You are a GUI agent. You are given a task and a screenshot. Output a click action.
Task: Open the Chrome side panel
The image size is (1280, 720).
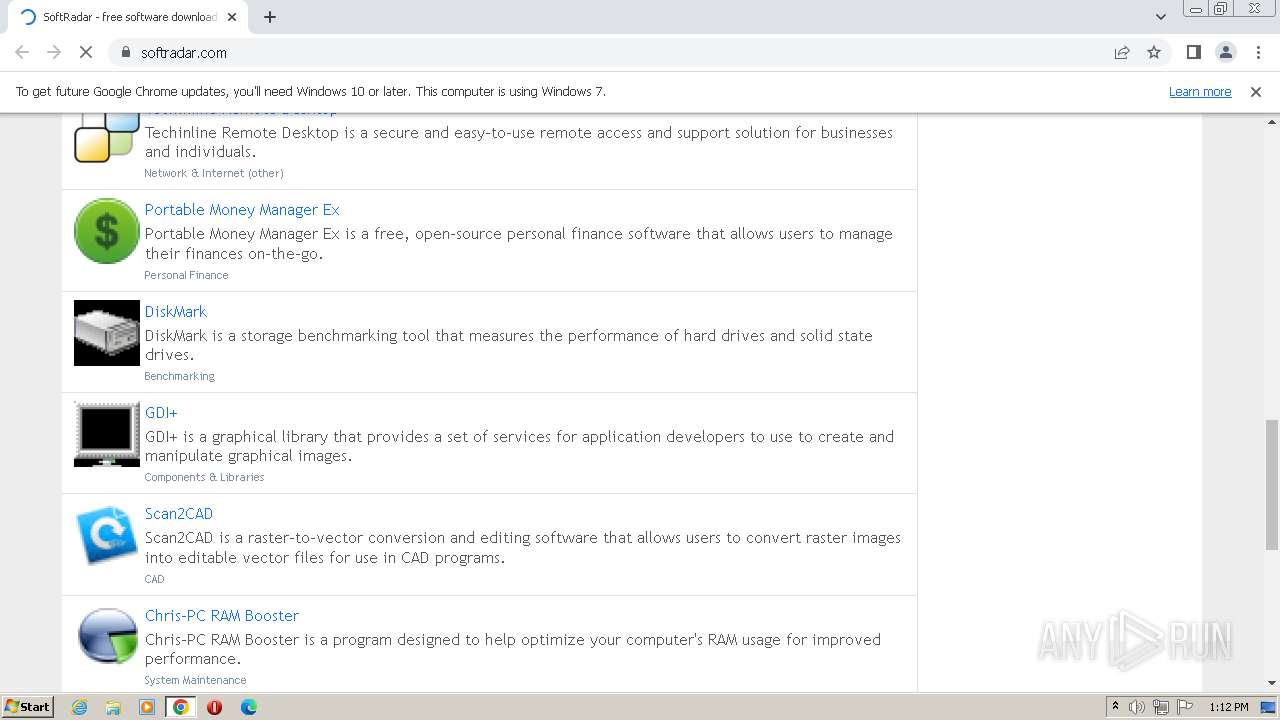[1193, 52]
